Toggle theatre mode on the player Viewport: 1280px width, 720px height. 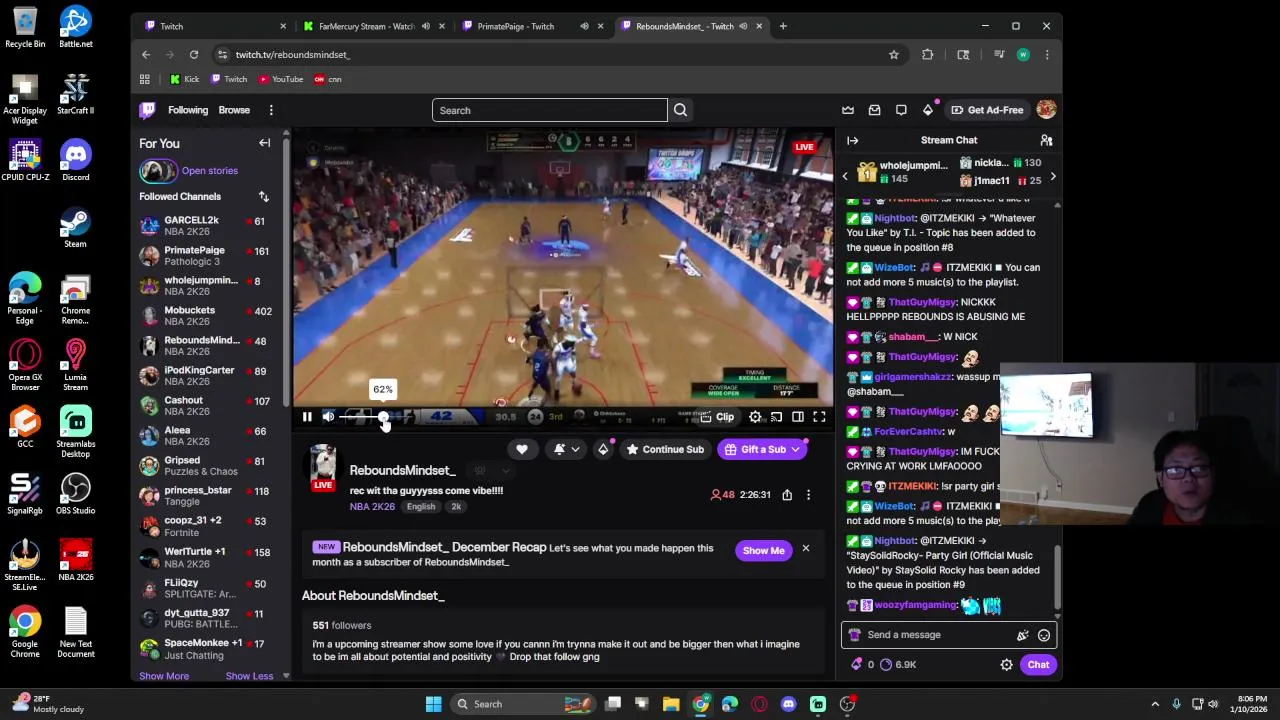(x=797, y=417)
